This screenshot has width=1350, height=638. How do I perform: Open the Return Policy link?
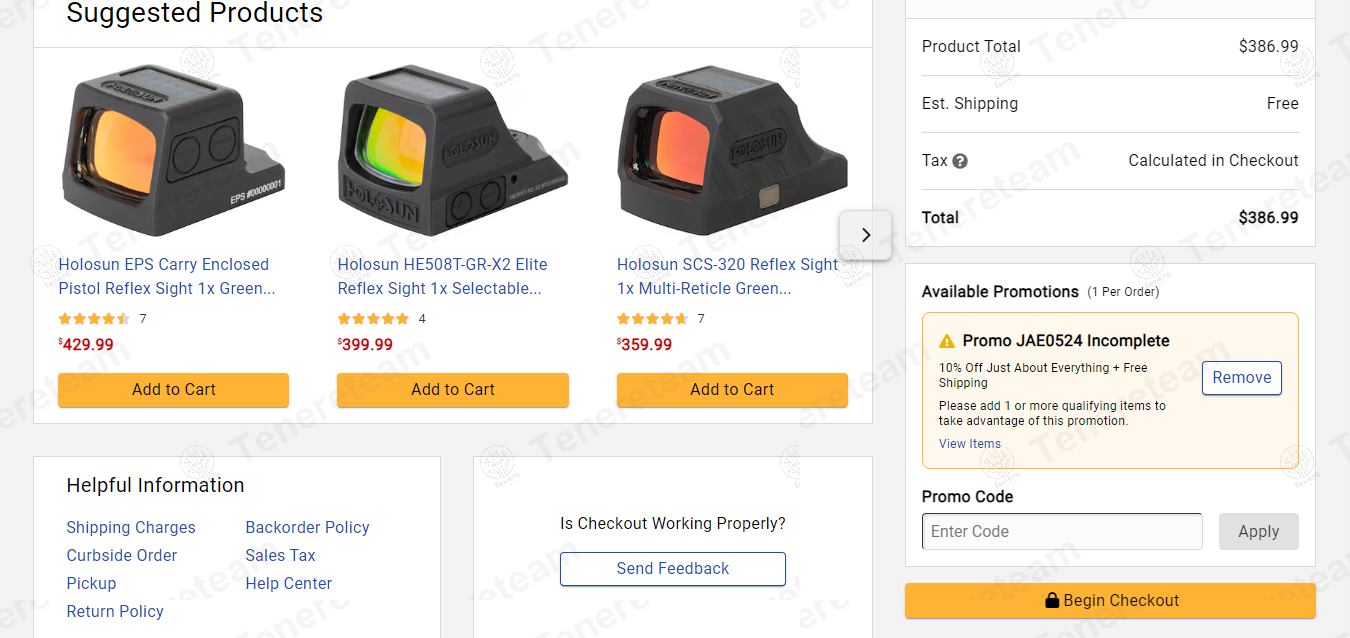coord(115,612)
